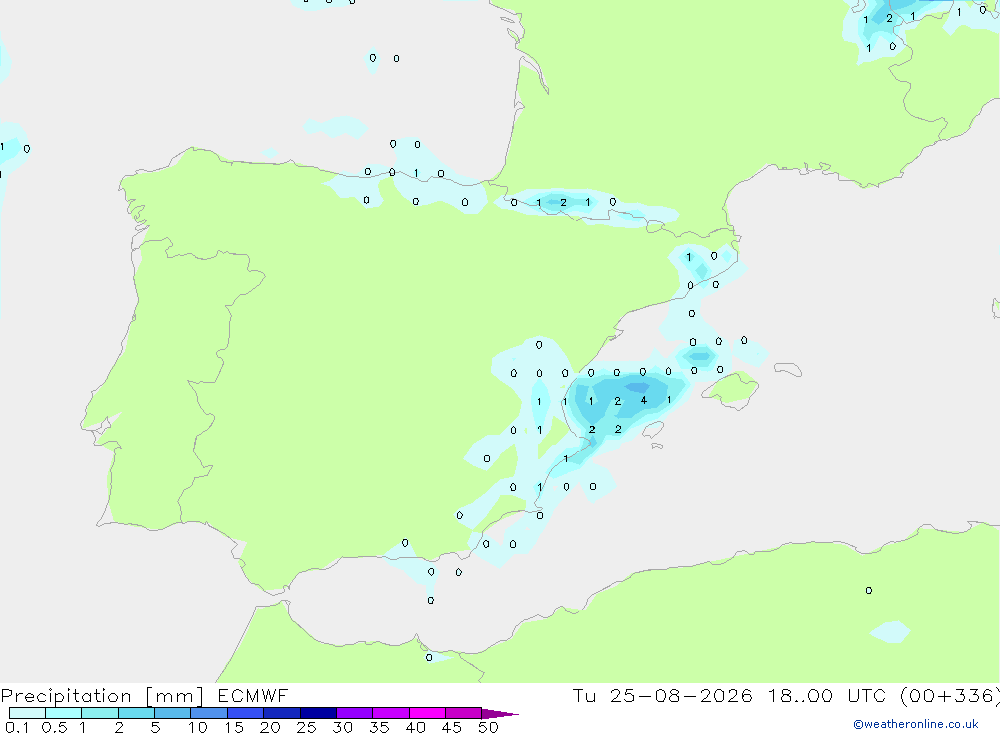Click the lone '0' value over Algeria

[869, 591]
